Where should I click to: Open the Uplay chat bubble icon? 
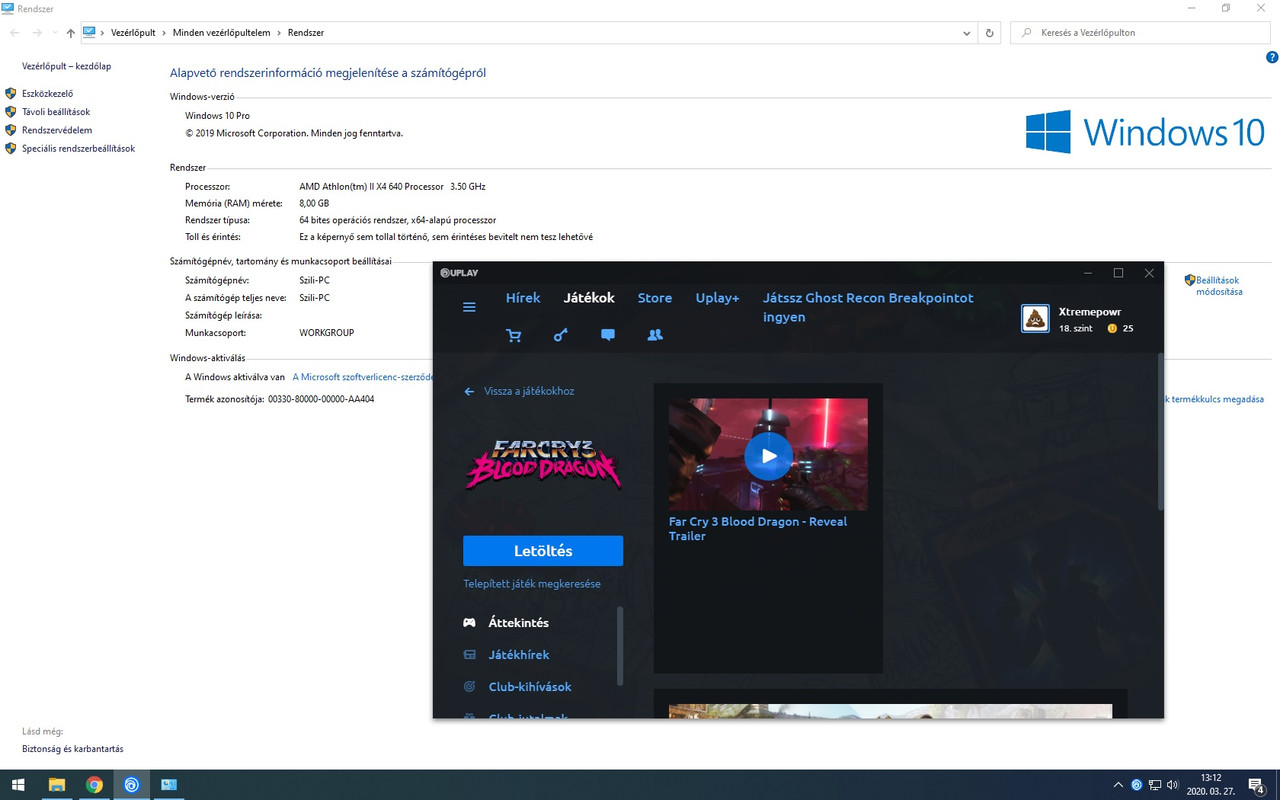pyautogui.click(x=608, y=335)
